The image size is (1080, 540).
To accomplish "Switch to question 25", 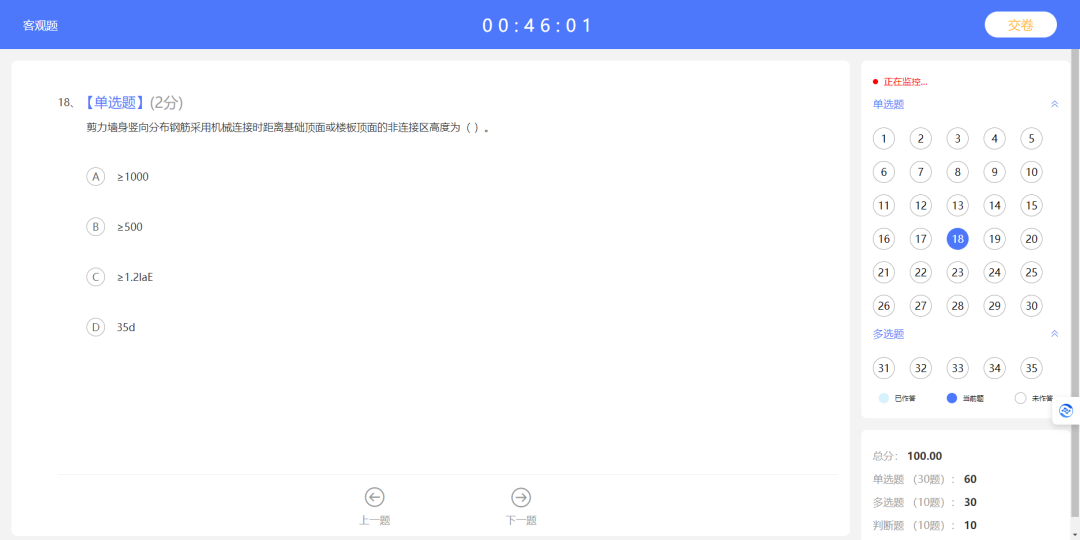I will (x=1031, y=272).
